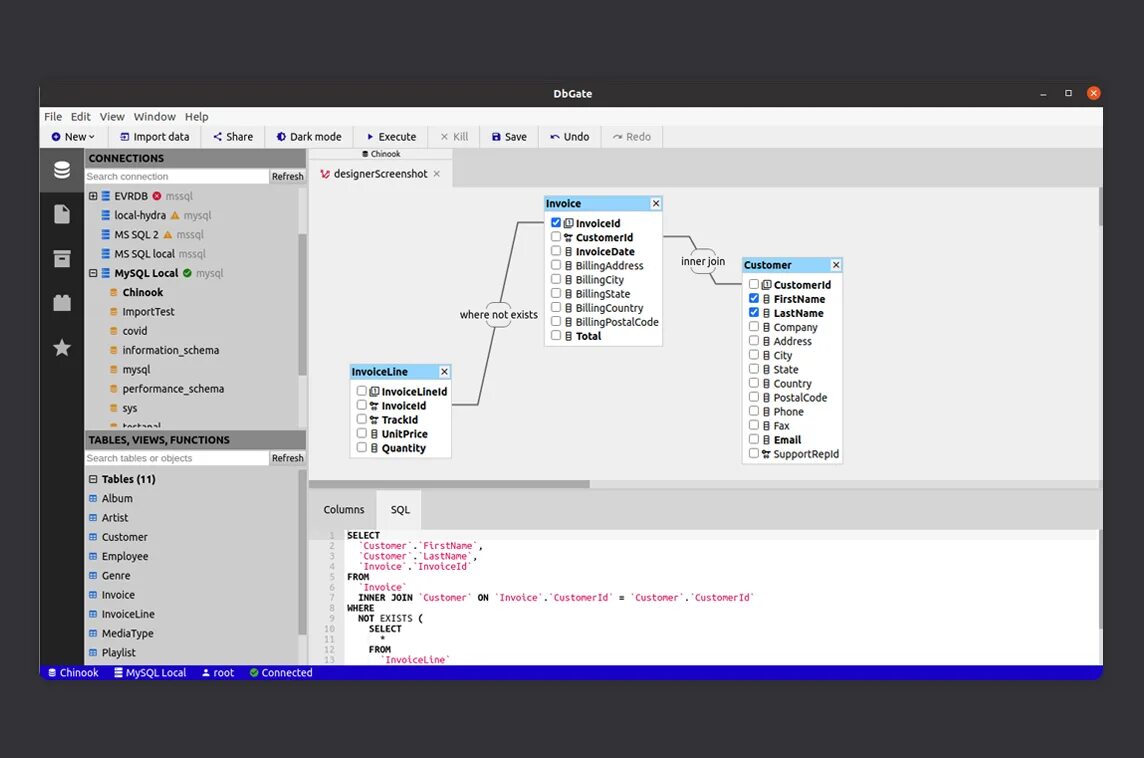Screen dimensions: 1144x758
Task: Select the InvoiceLine table in list
Action: (128, 614)
